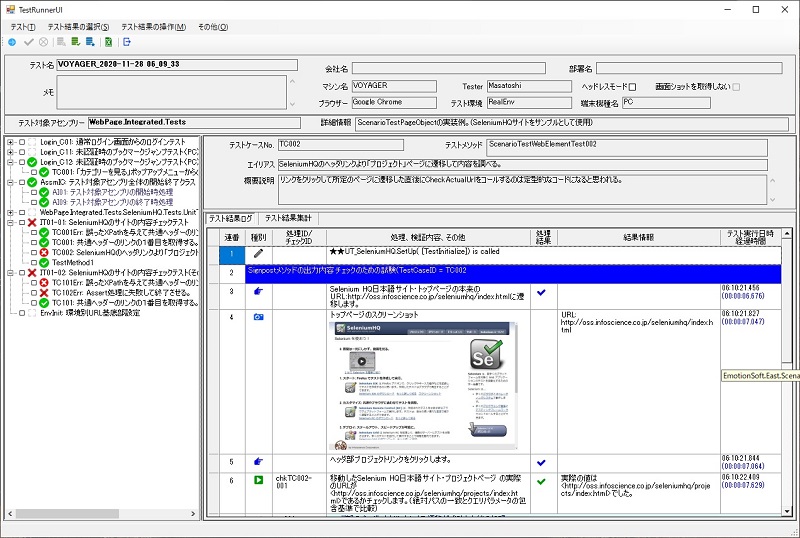800x538 pixels.
Task: Collapse the Login_C12 tree node
Action: (x=10, y=162)
